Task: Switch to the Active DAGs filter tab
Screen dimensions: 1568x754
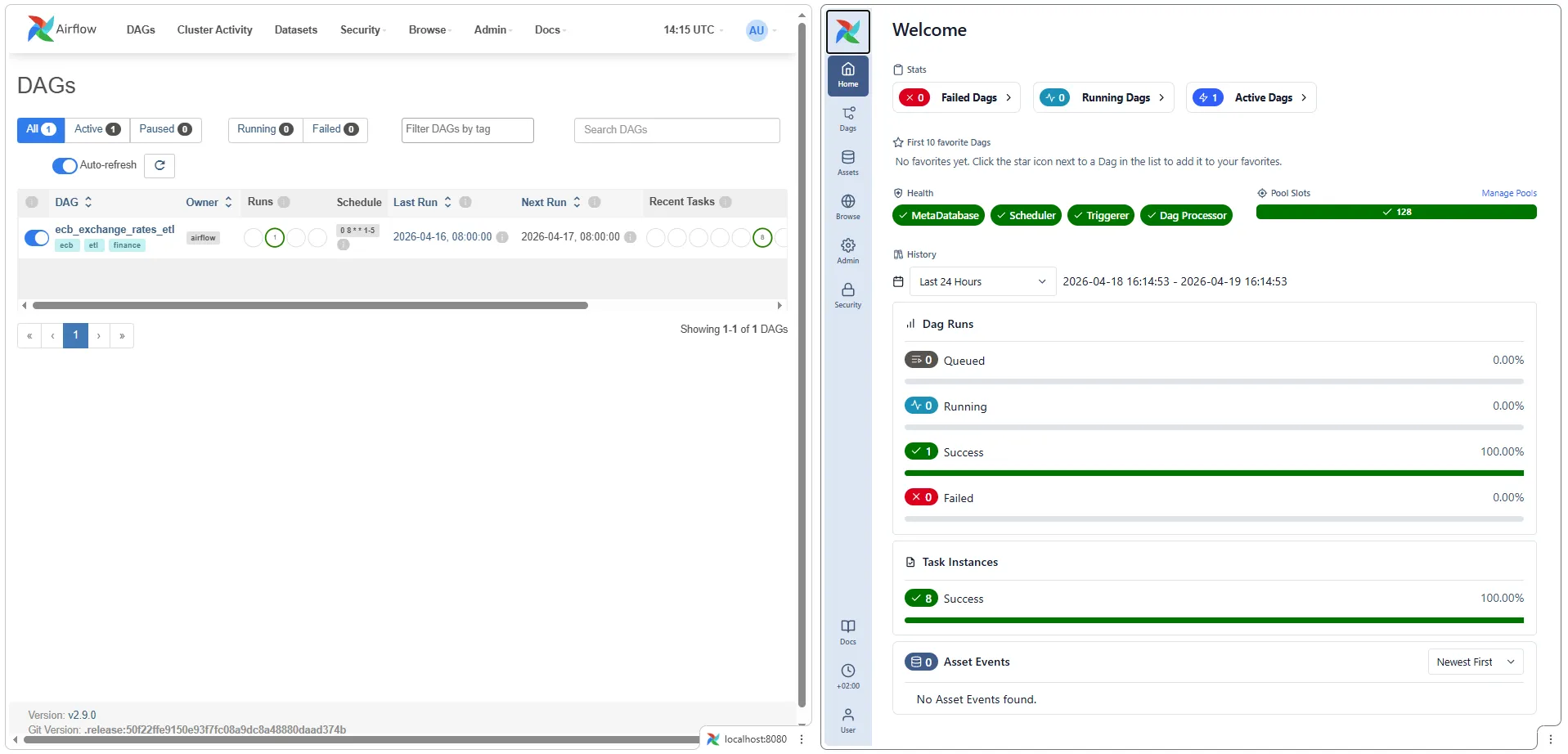Action: [96, 129]
